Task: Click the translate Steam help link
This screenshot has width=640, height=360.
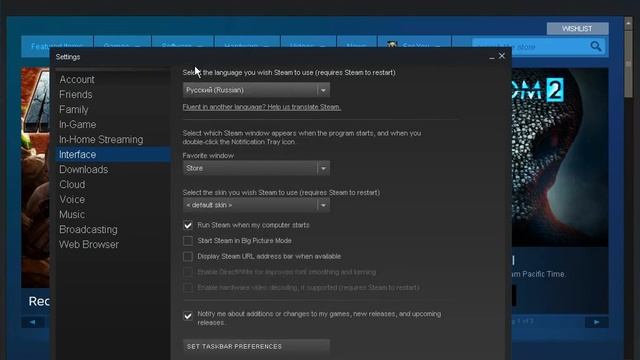Action: click(262, 107)
